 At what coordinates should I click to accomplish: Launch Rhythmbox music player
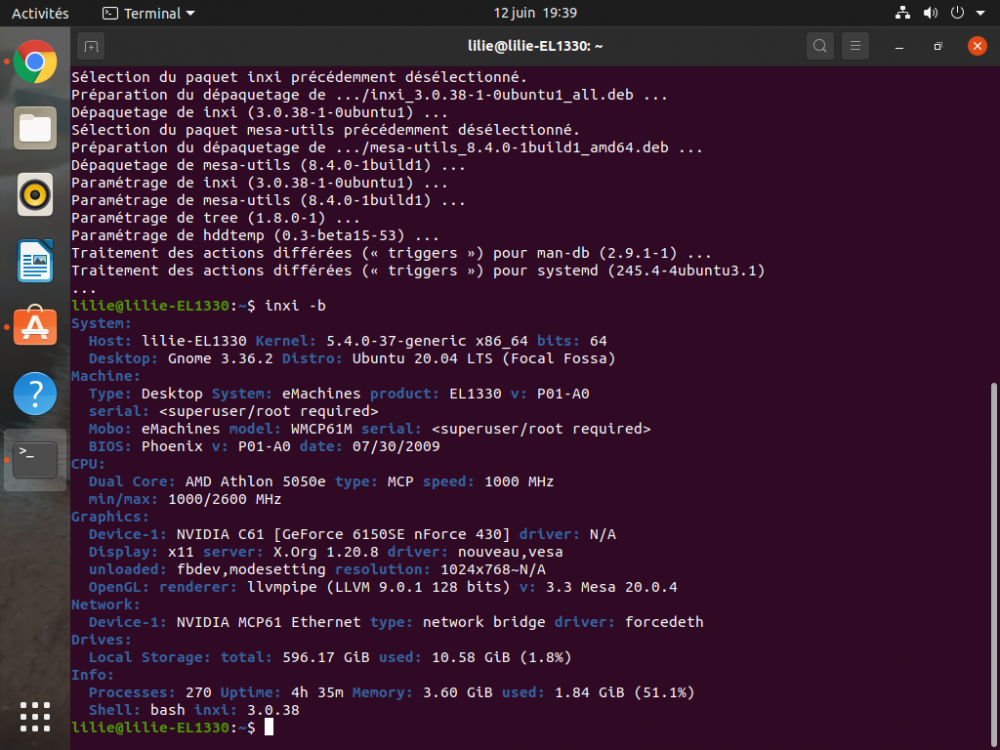coord(35,194)
